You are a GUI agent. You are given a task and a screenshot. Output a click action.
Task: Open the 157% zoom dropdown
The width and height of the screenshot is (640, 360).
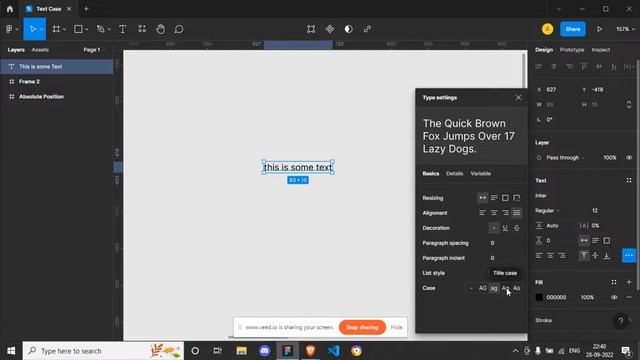625,29
